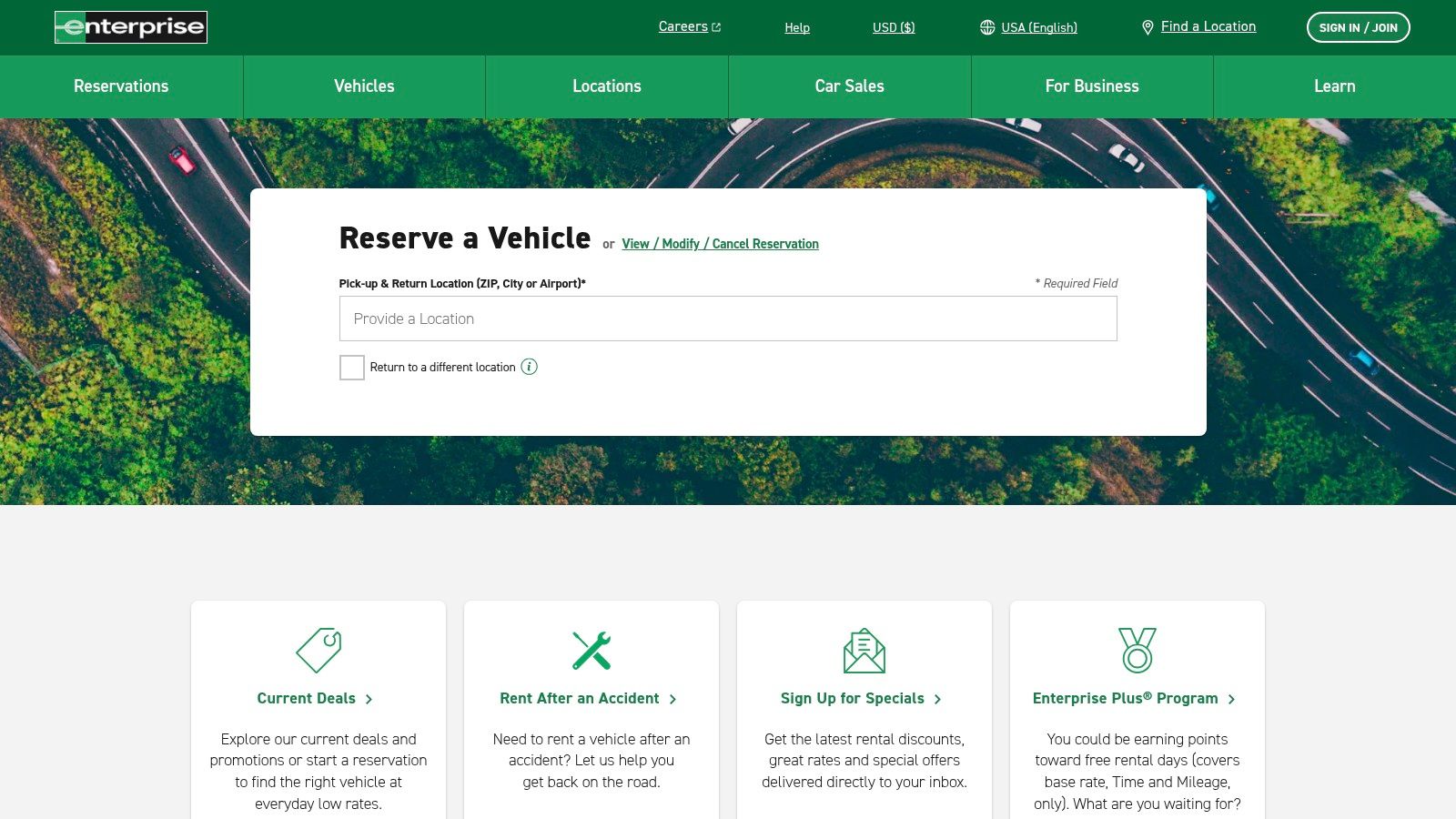Click the wrench and screwdriver icon
This screenshot has width=1456, height=819.
tap(591, 650)
